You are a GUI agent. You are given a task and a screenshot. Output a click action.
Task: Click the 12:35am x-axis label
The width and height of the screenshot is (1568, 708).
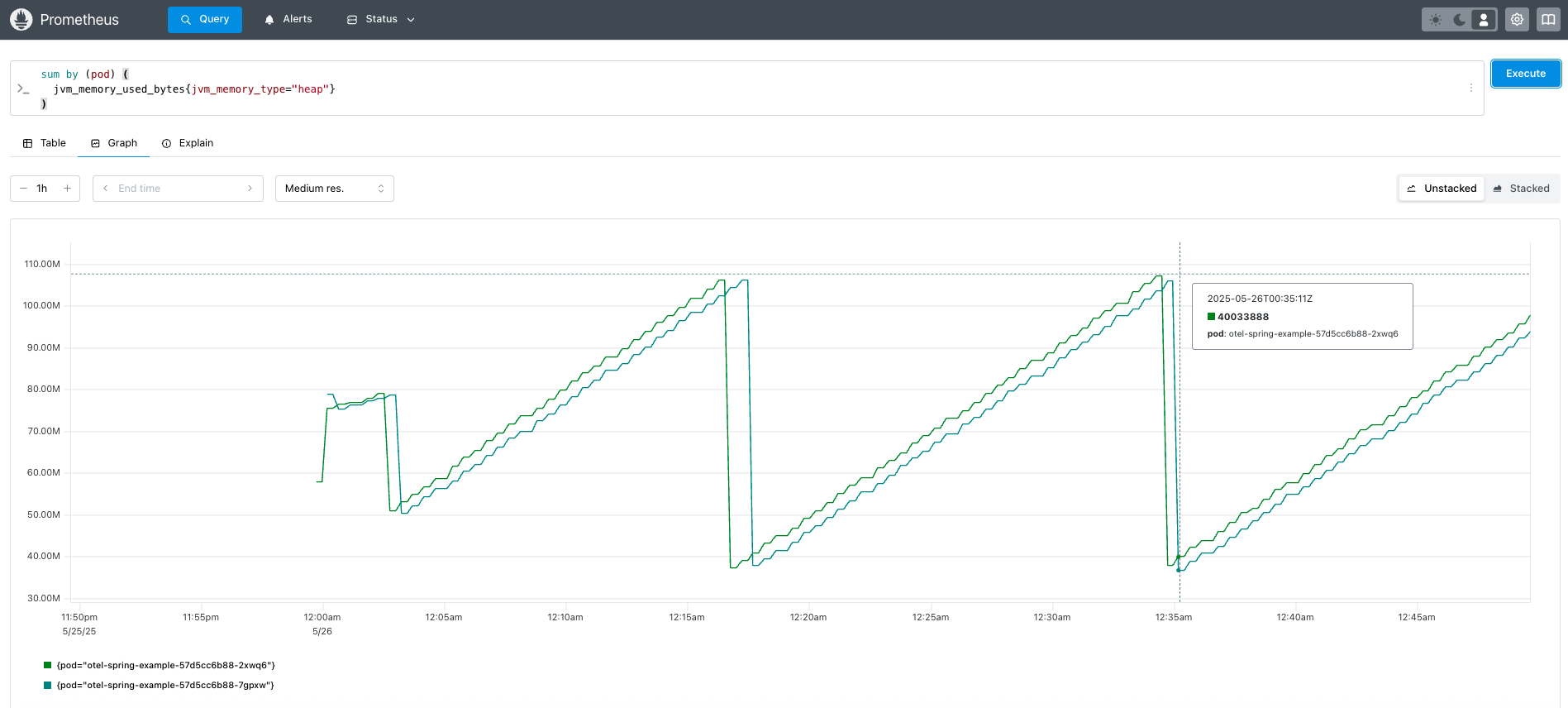(1174, 617)
